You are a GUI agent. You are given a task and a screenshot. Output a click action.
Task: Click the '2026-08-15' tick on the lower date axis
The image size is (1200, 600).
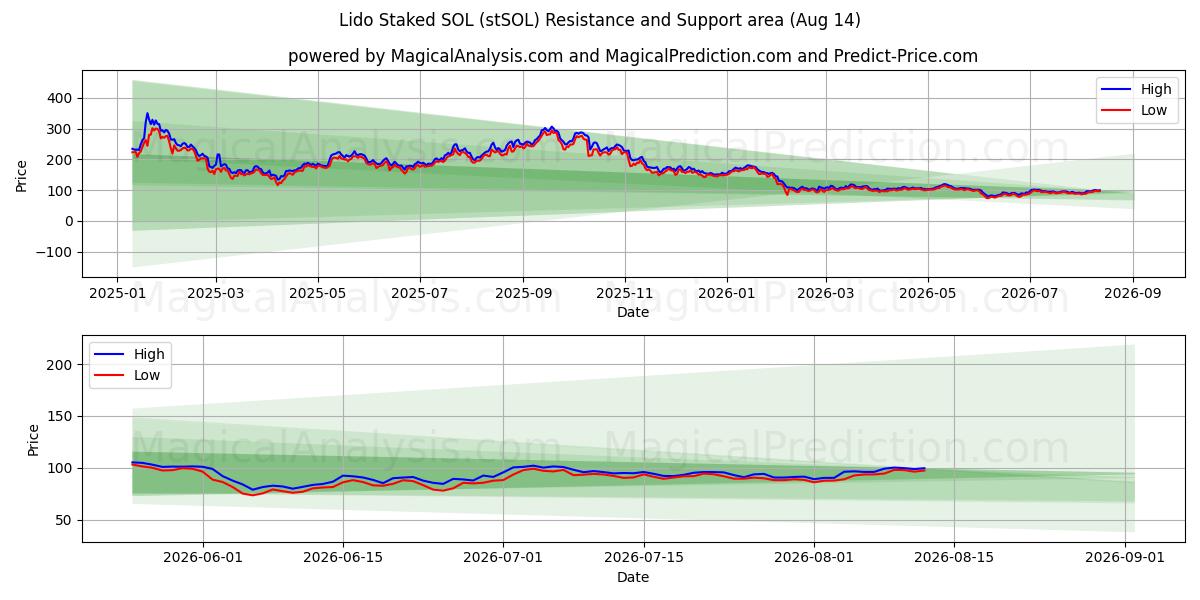[955, 558]
